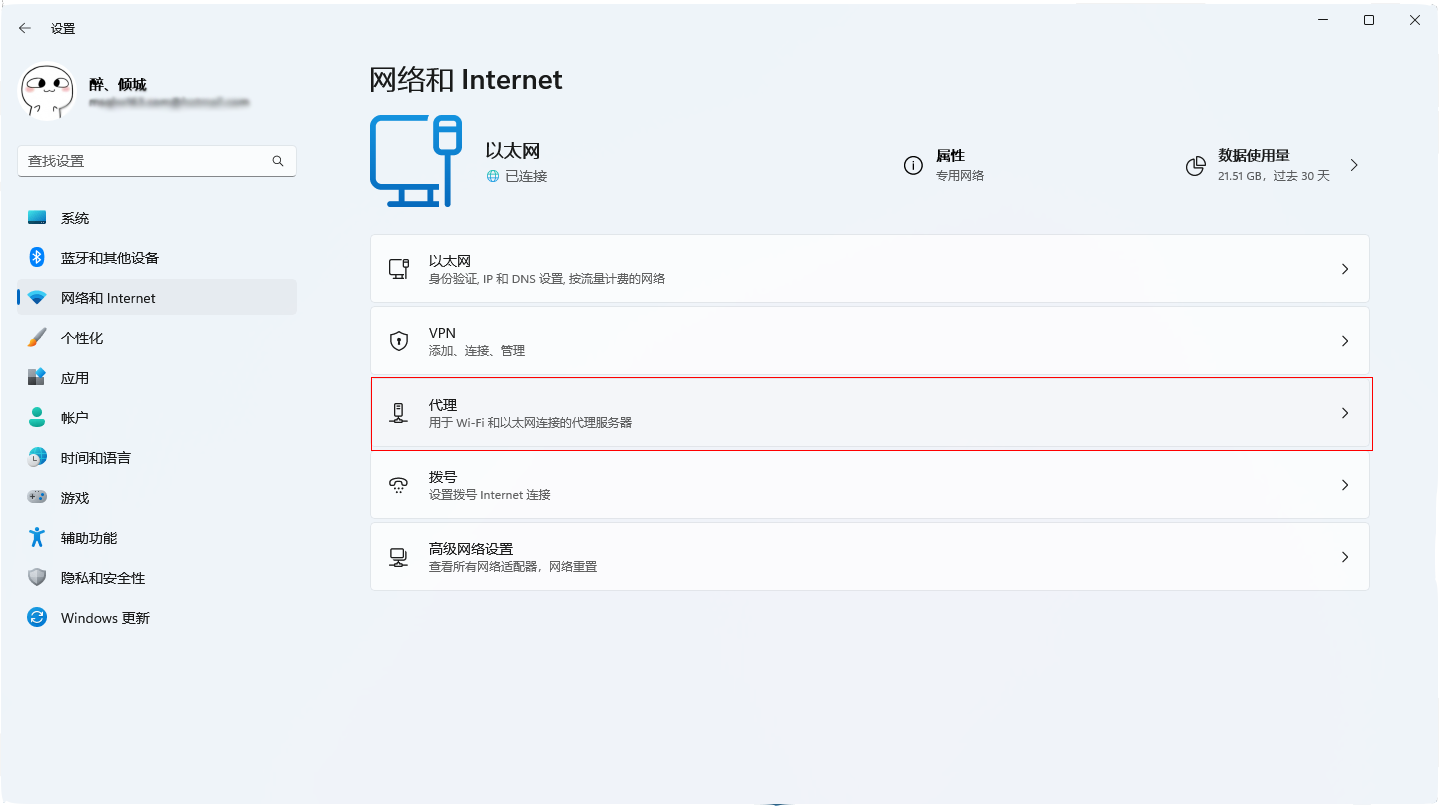Click the 以太网 row monitor icon

399,269
